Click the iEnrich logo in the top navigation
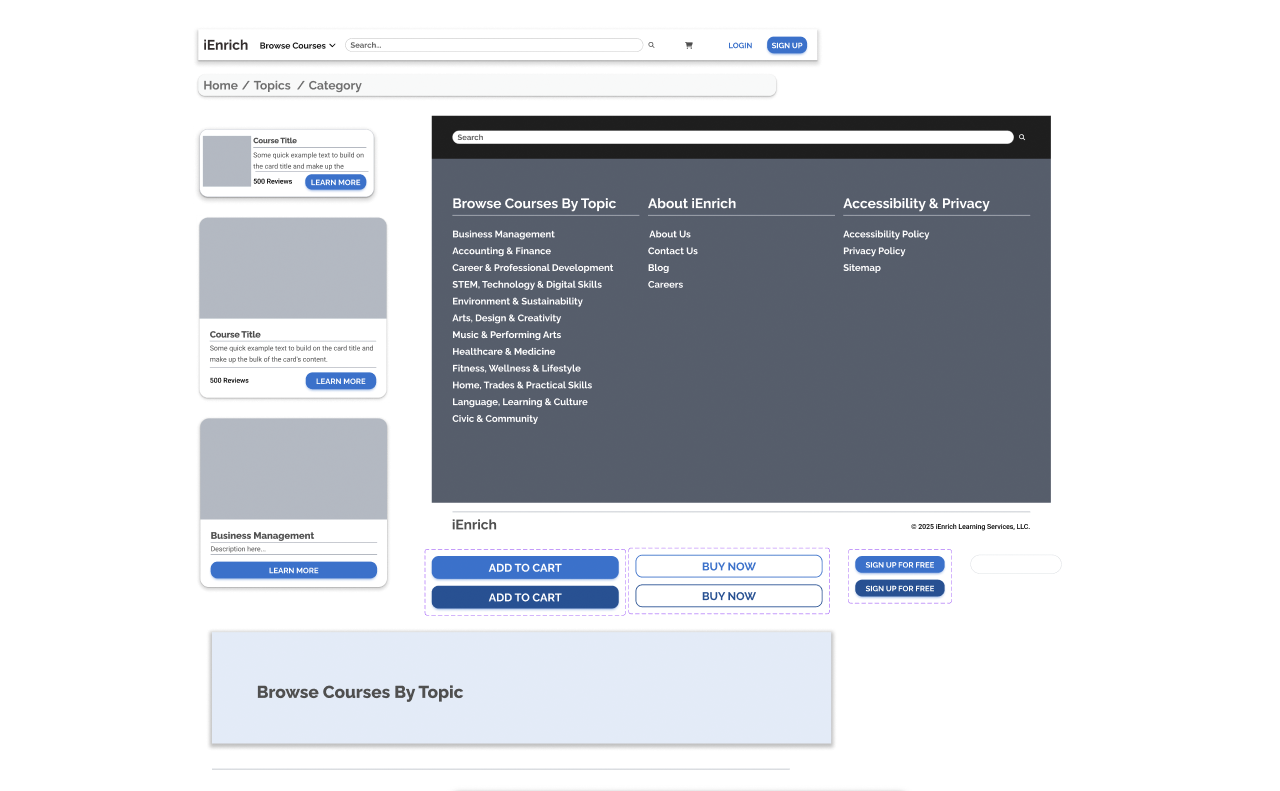1280x791 pixels. tap(226, 45)
